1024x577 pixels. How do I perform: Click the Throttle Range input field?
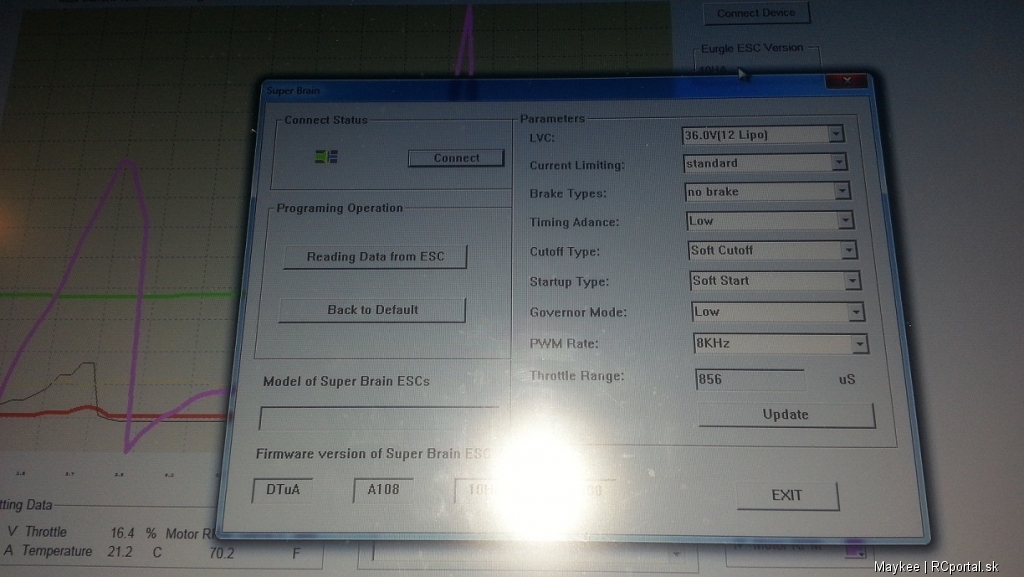(x=750, y=379)
